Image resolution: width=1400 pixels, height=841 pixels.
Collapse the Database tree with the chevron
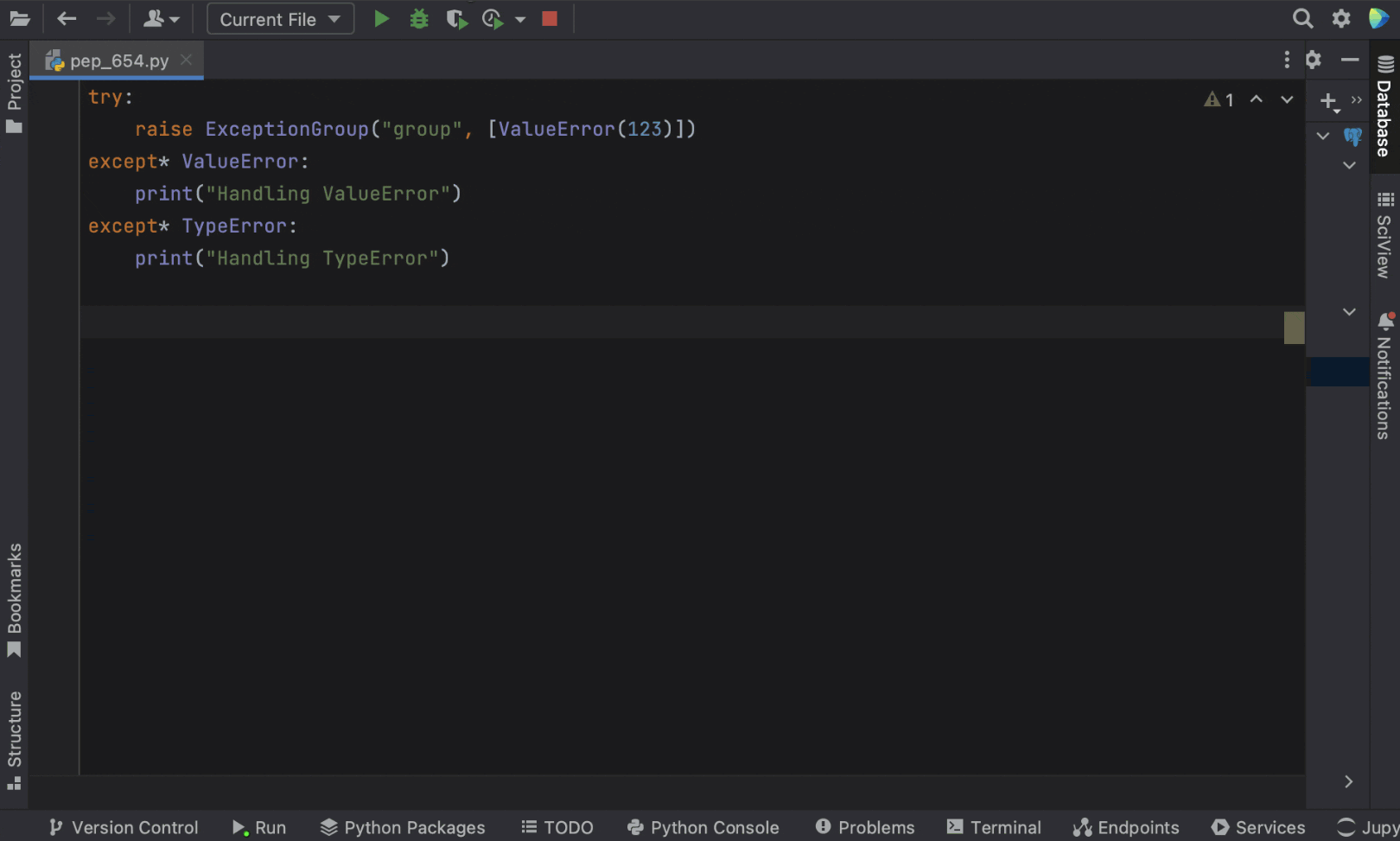click(x=1322, y=136)
